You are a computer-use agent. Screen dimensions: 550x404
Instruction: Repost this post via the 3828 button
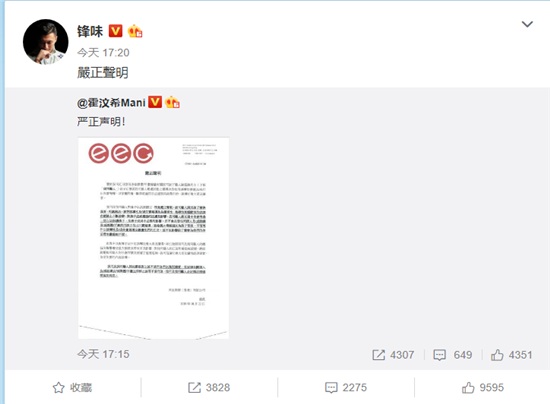pos(209,388)
